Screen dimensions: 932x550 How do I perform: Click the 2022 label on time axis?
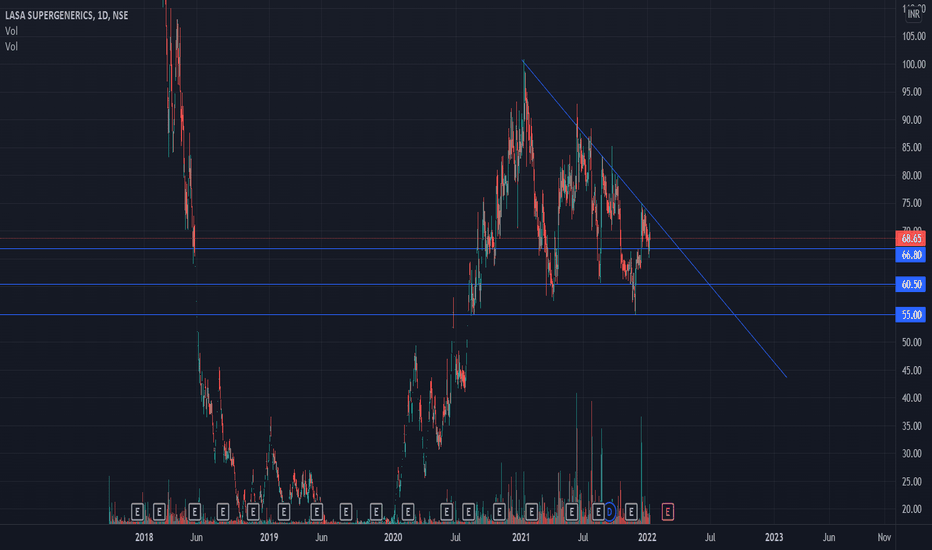pos(647,537)
